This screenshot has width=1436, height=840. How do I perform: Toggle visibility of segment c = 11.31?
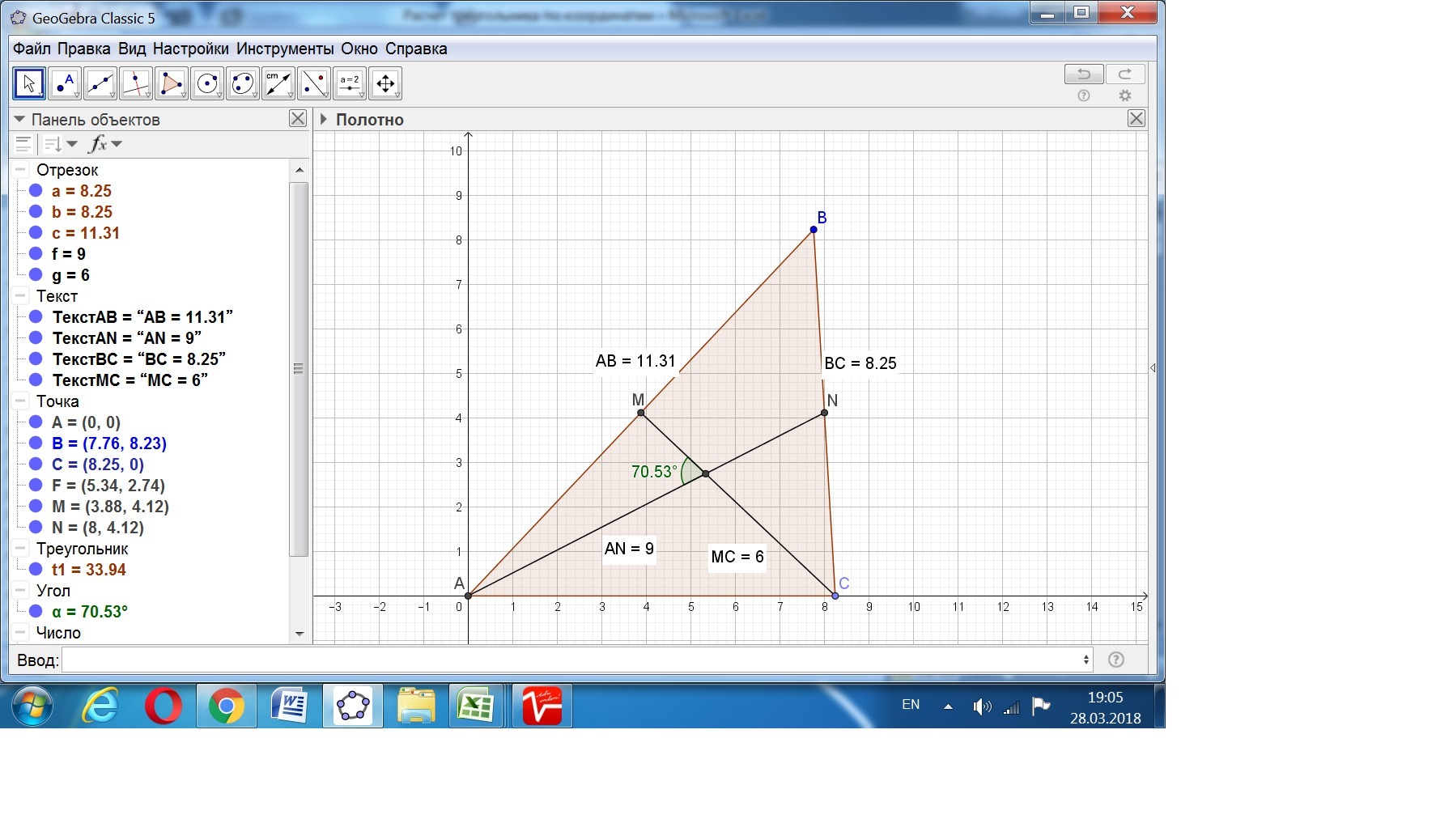coord(36,233)
